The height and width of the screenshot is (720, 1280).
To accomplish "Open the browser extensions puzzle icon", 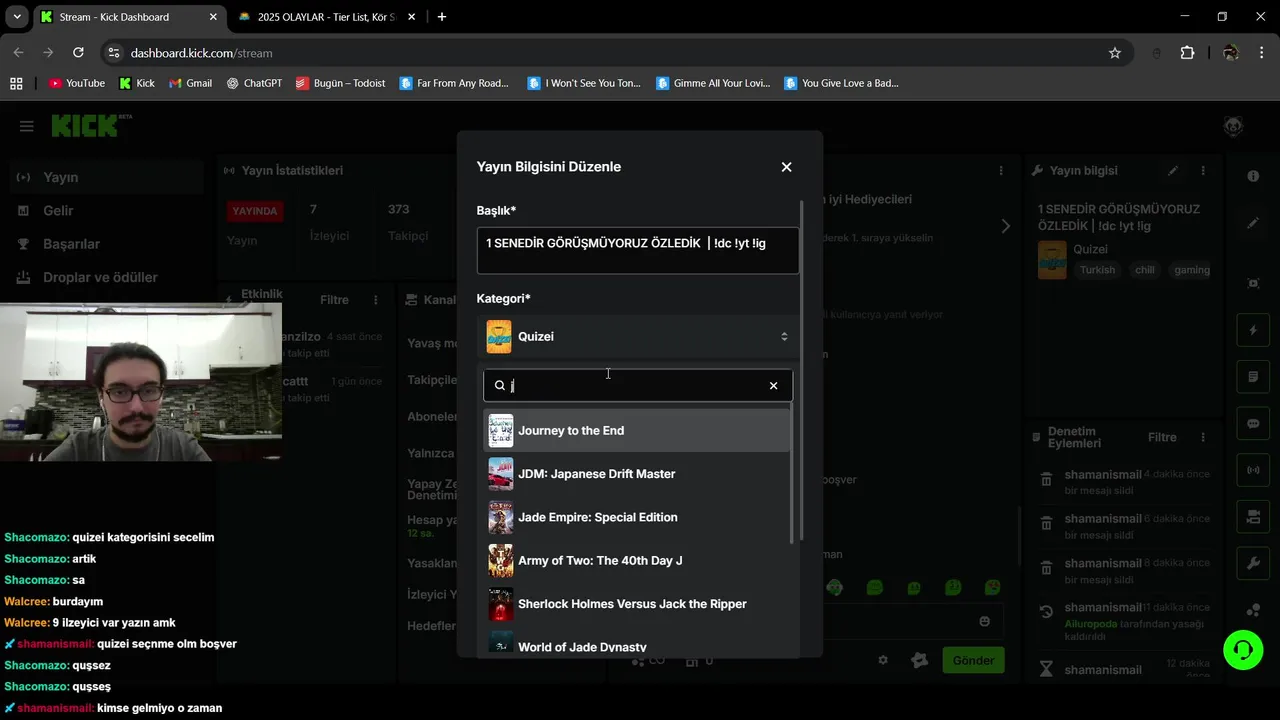I will tap(1187, 53).
